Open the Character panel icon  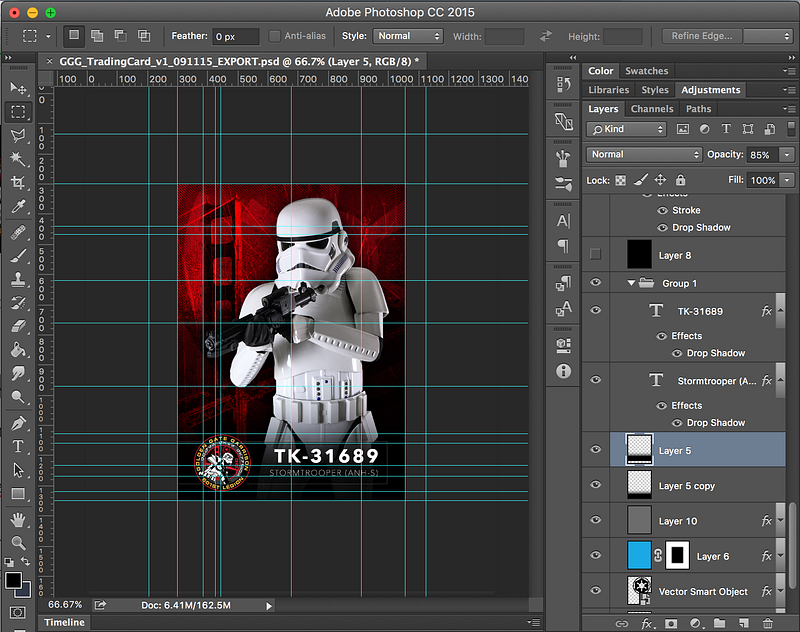point(563,221)
